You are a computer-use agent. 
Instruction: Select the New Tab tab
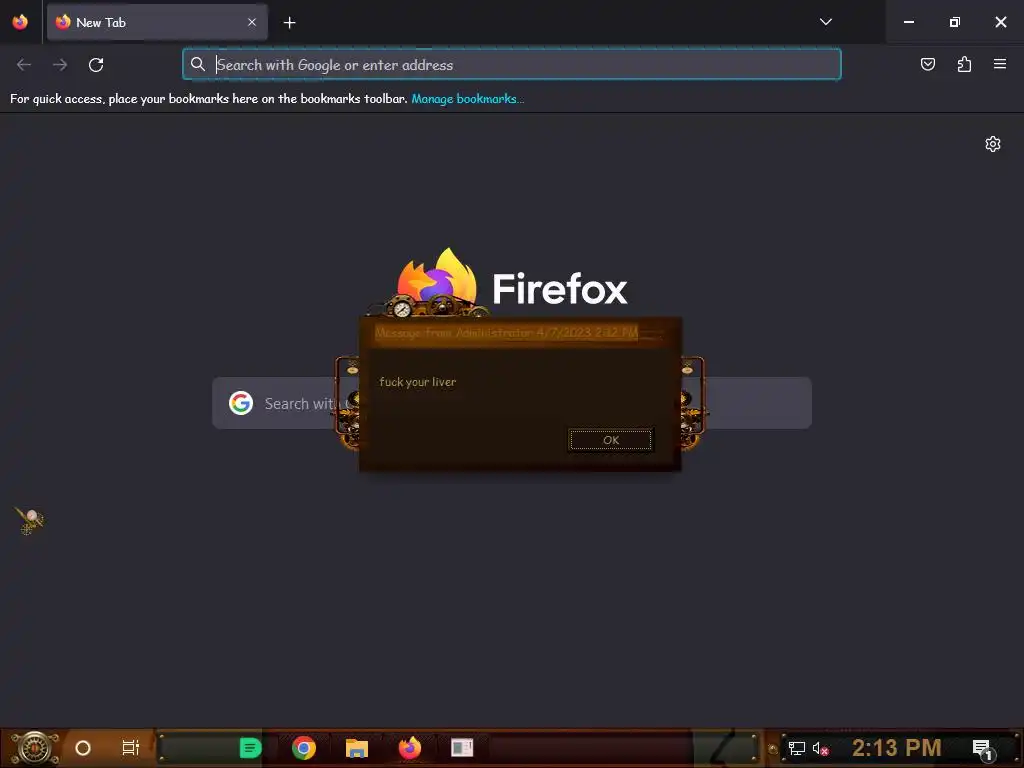157,23
